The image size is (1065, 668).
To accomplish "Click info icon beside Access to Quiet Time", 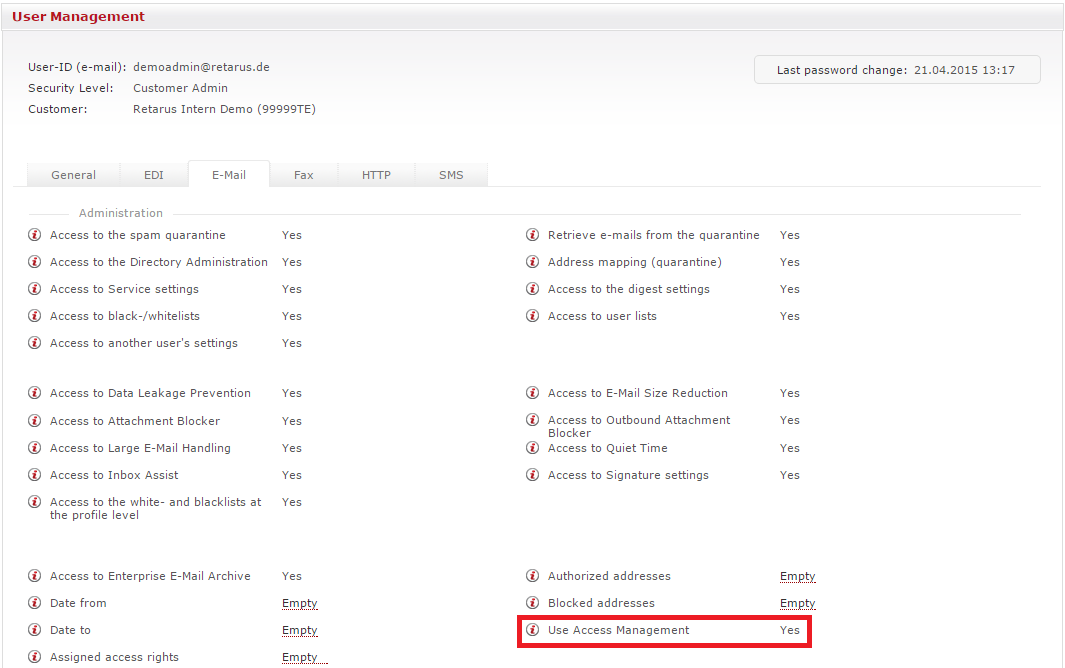I will pyautogui.click(x=533, y=448).
